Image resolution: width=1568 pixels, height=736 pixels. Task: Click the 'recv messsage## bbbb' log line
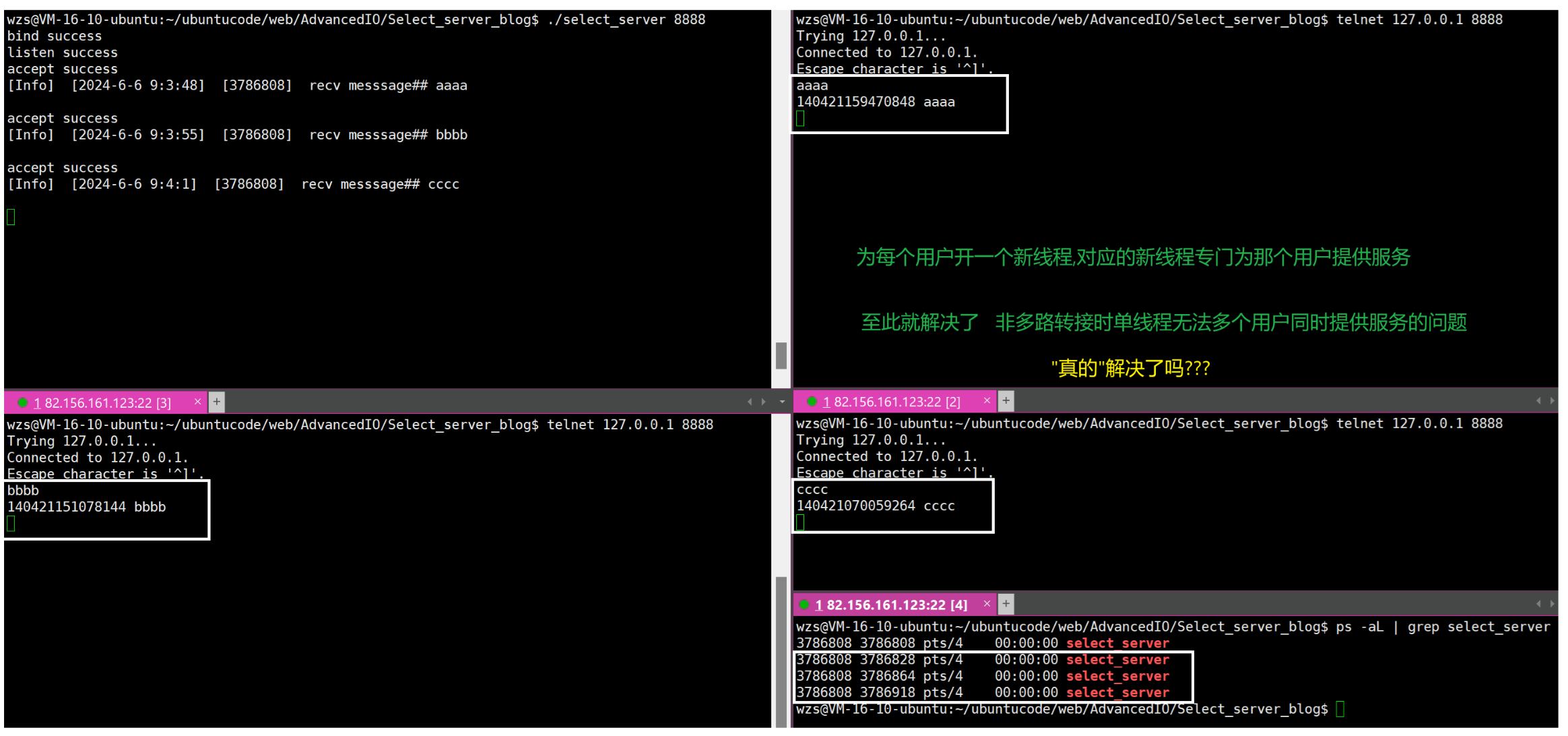[237, 135]
